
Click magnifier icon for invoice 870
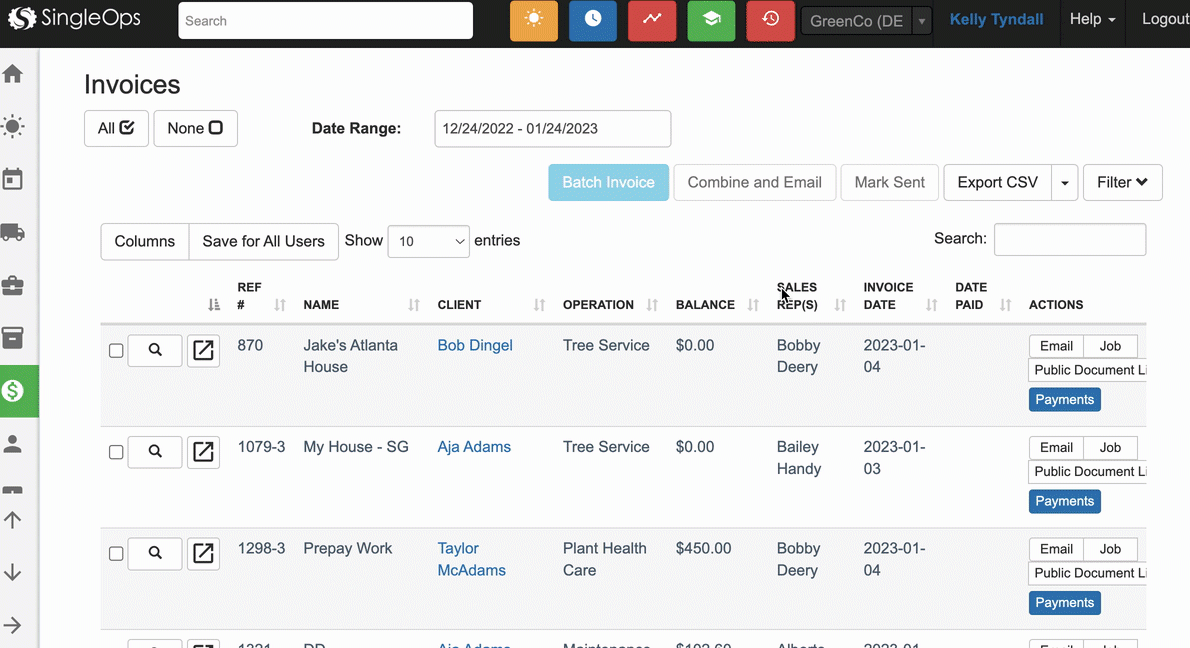[x=155, y=350]
